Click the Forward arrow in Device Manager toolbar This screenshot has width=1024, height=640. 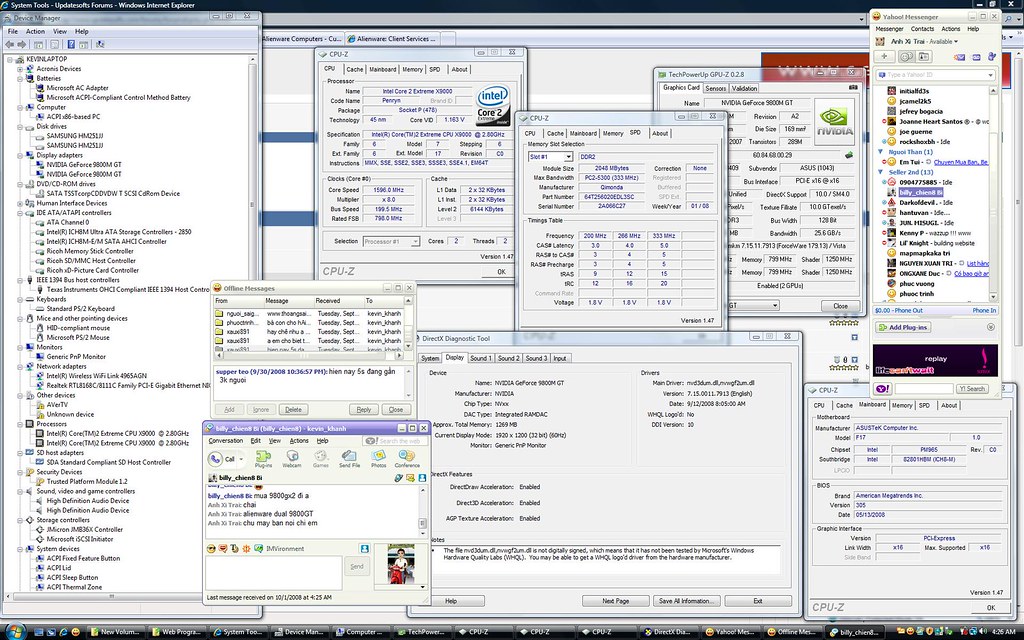tap(22, 44)
